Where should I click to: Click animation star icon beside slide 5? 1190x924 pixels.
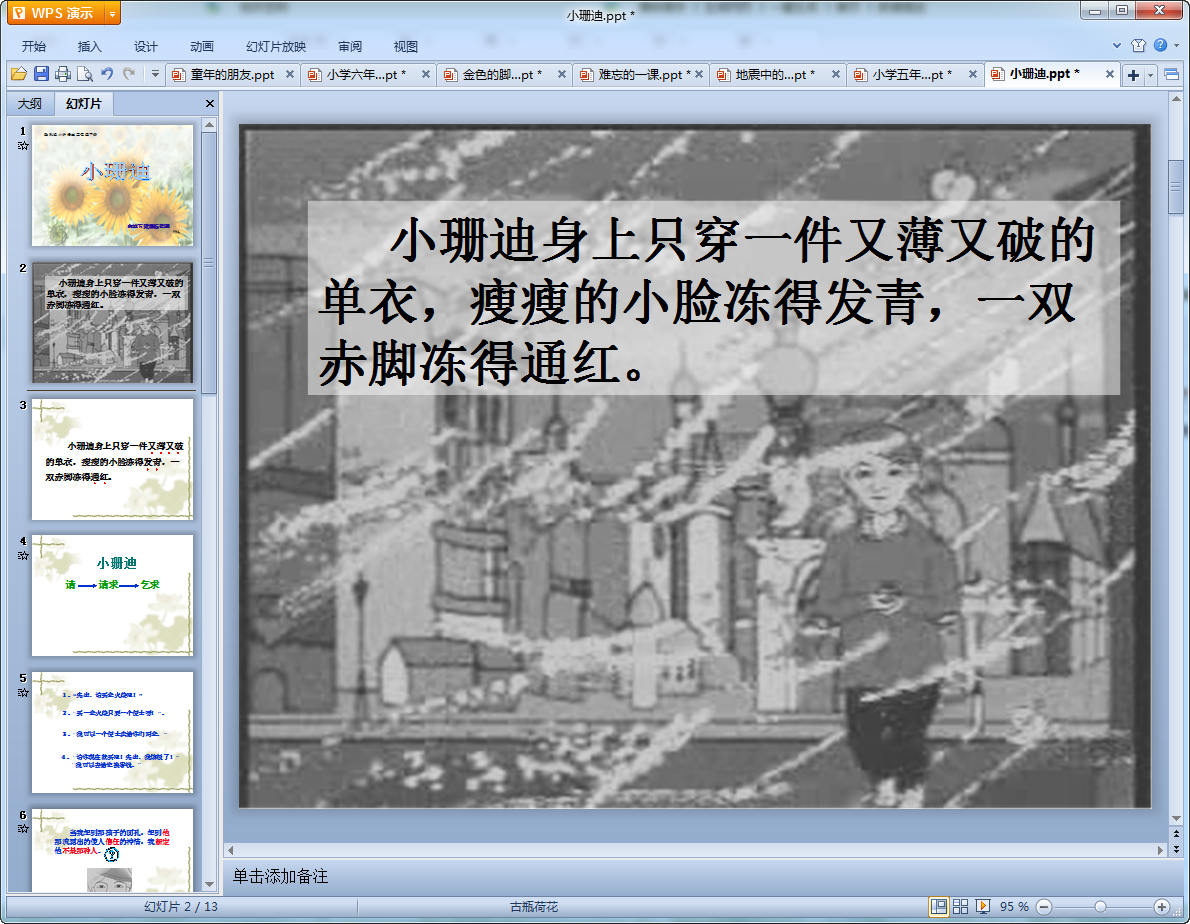(23, 692)
